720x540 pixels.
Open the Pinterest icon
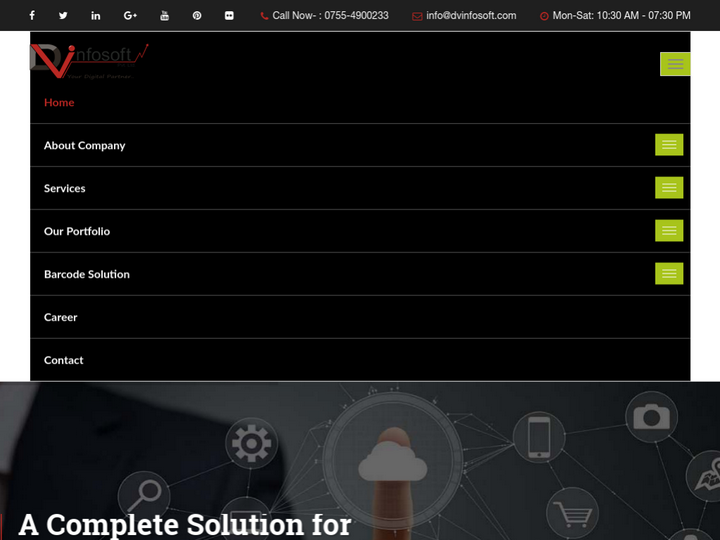pos(197,16)
